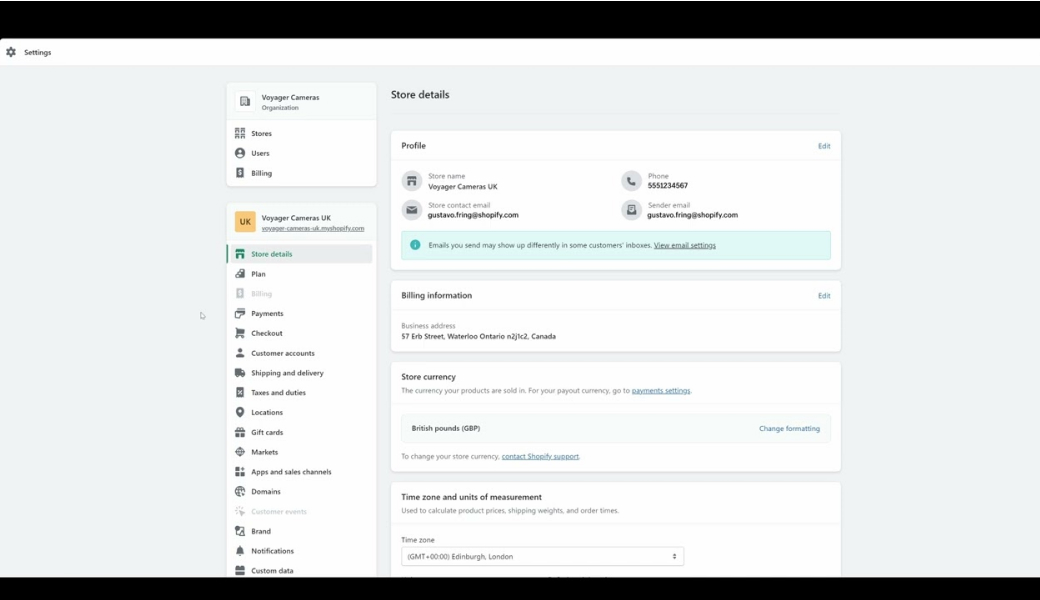Click the Voyager Cameras organization name

[x=290, y=97]
